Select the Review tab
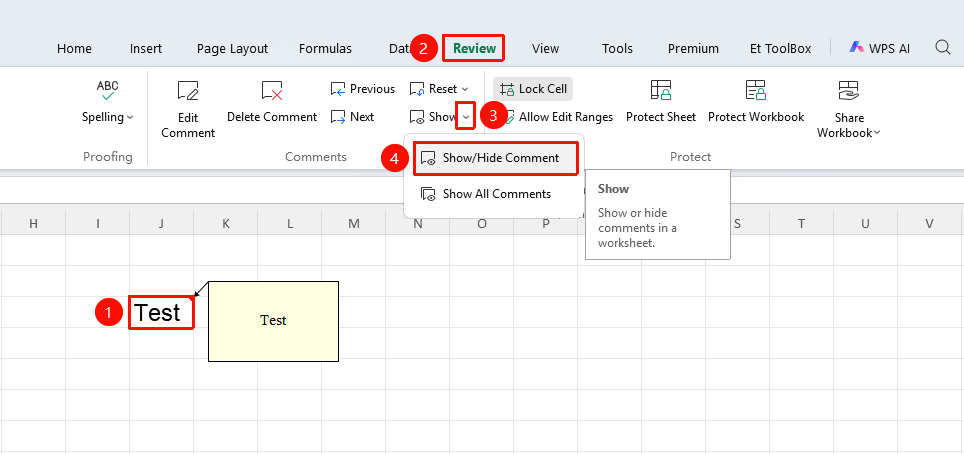The image size is (964, 454). click(x=474, y=48)
